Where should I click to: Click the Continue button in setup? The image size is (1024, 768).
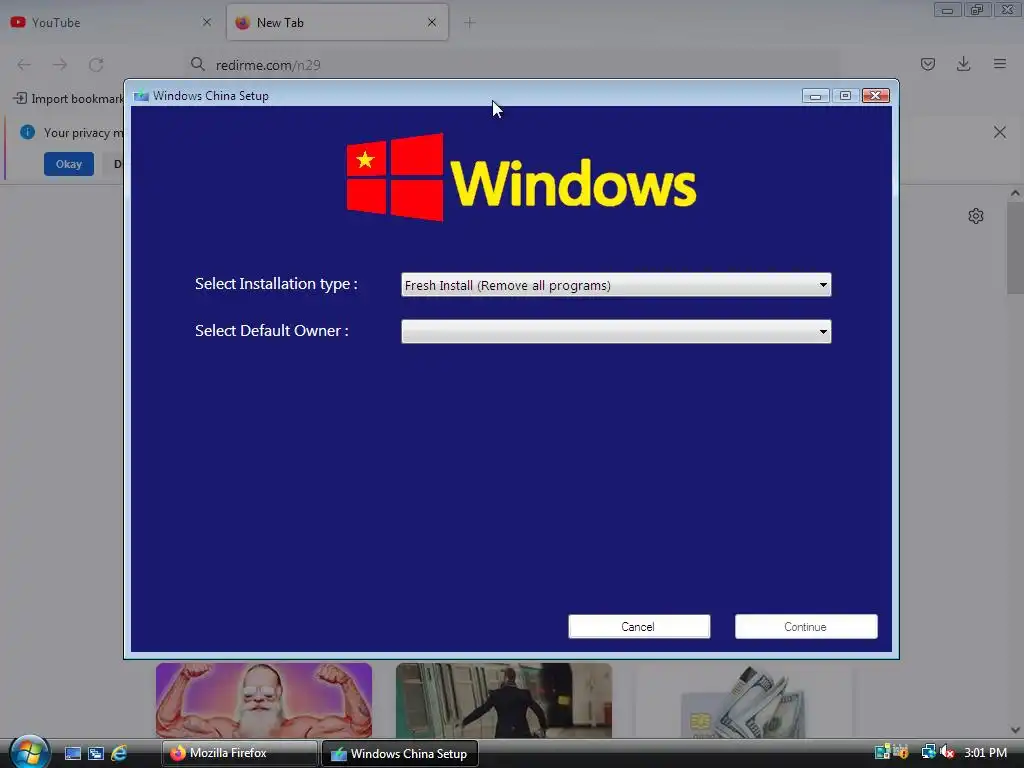806,626
